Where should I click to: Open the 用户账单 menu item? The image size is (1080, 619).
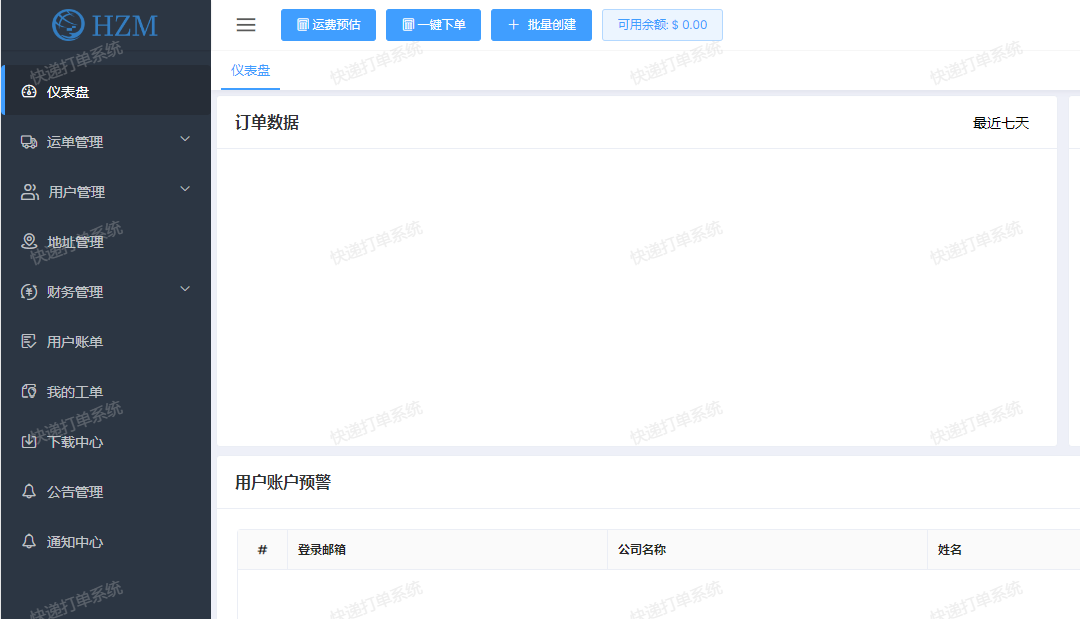pos(75,342)
